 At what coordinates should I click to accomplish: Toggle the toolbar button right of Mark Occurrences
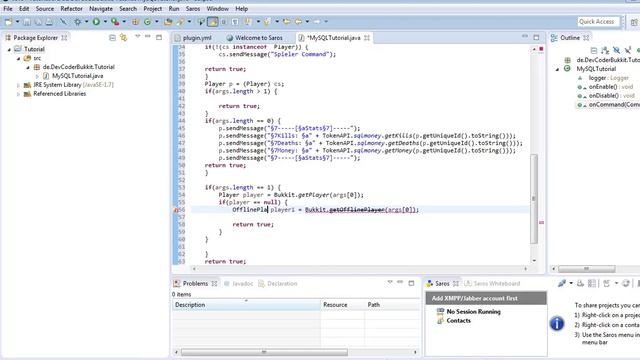[x=224, y=22]
